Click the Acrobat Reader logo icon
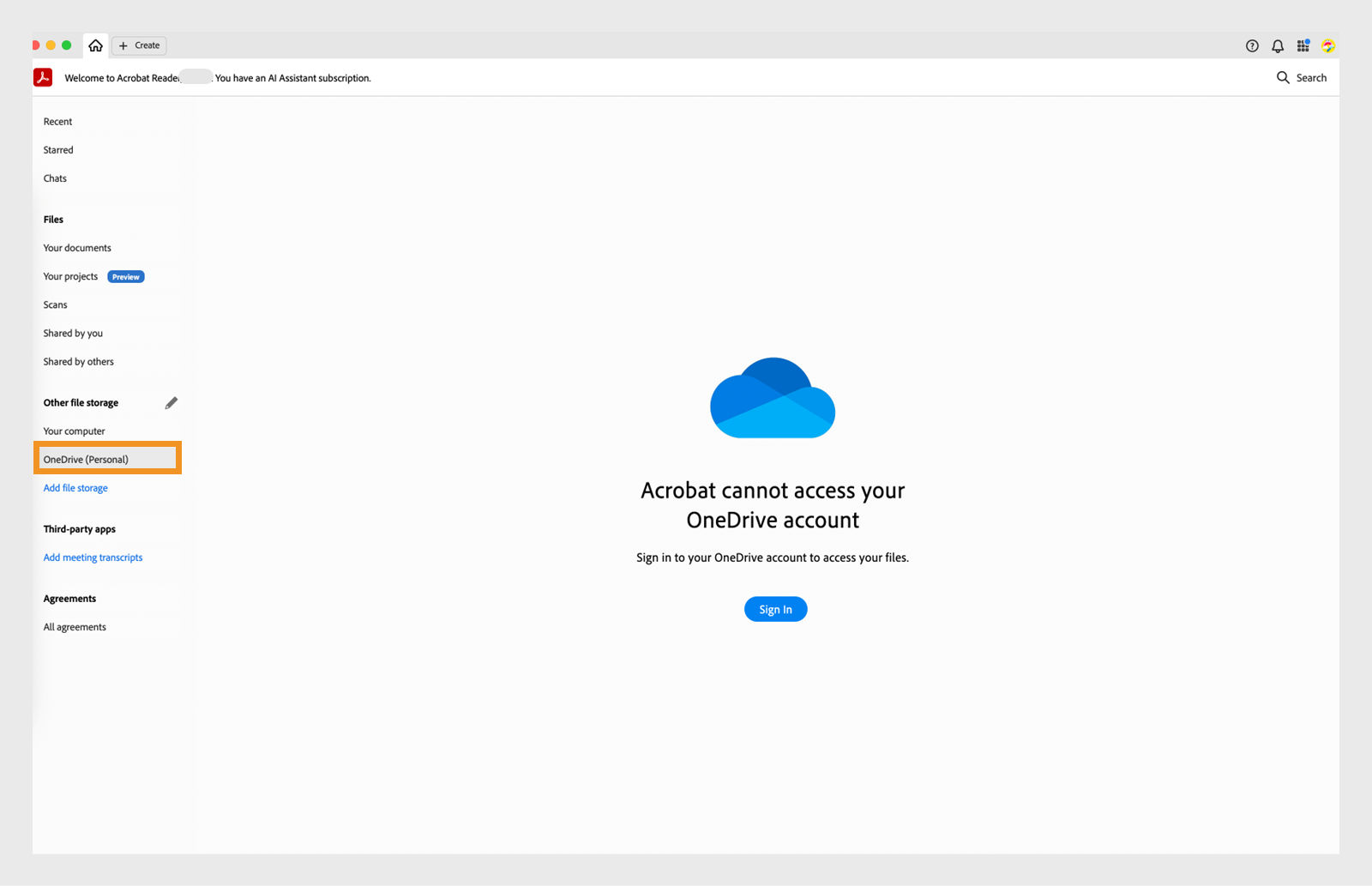The image size is (1372, 886). [42, 77]
